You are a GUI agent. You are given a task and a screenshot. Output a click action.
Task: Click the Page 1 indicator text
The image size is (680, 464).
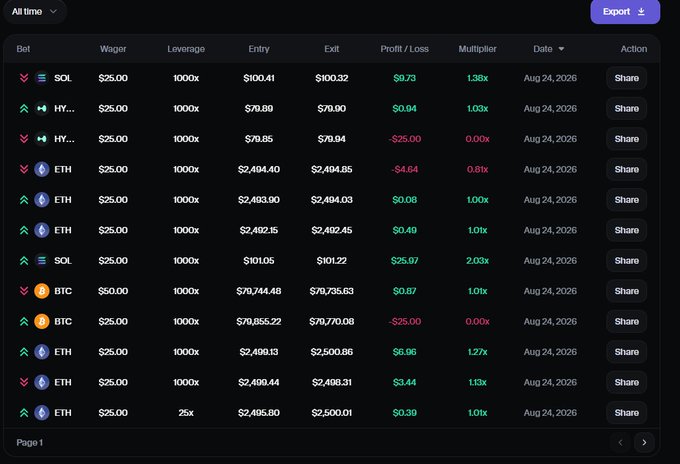coord(29,442)
